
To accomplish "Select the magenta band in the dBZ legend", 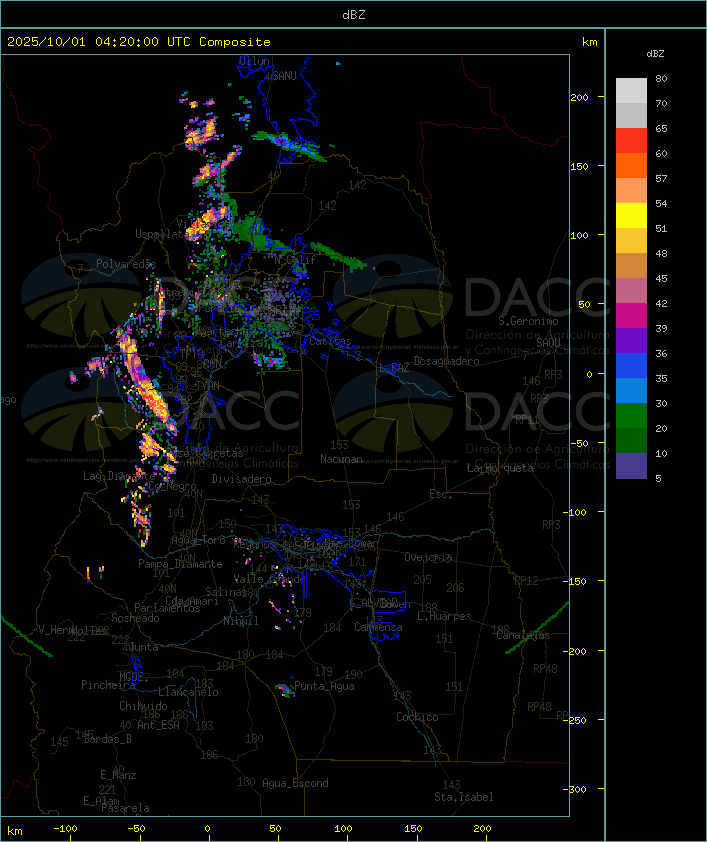I will 631,316.
